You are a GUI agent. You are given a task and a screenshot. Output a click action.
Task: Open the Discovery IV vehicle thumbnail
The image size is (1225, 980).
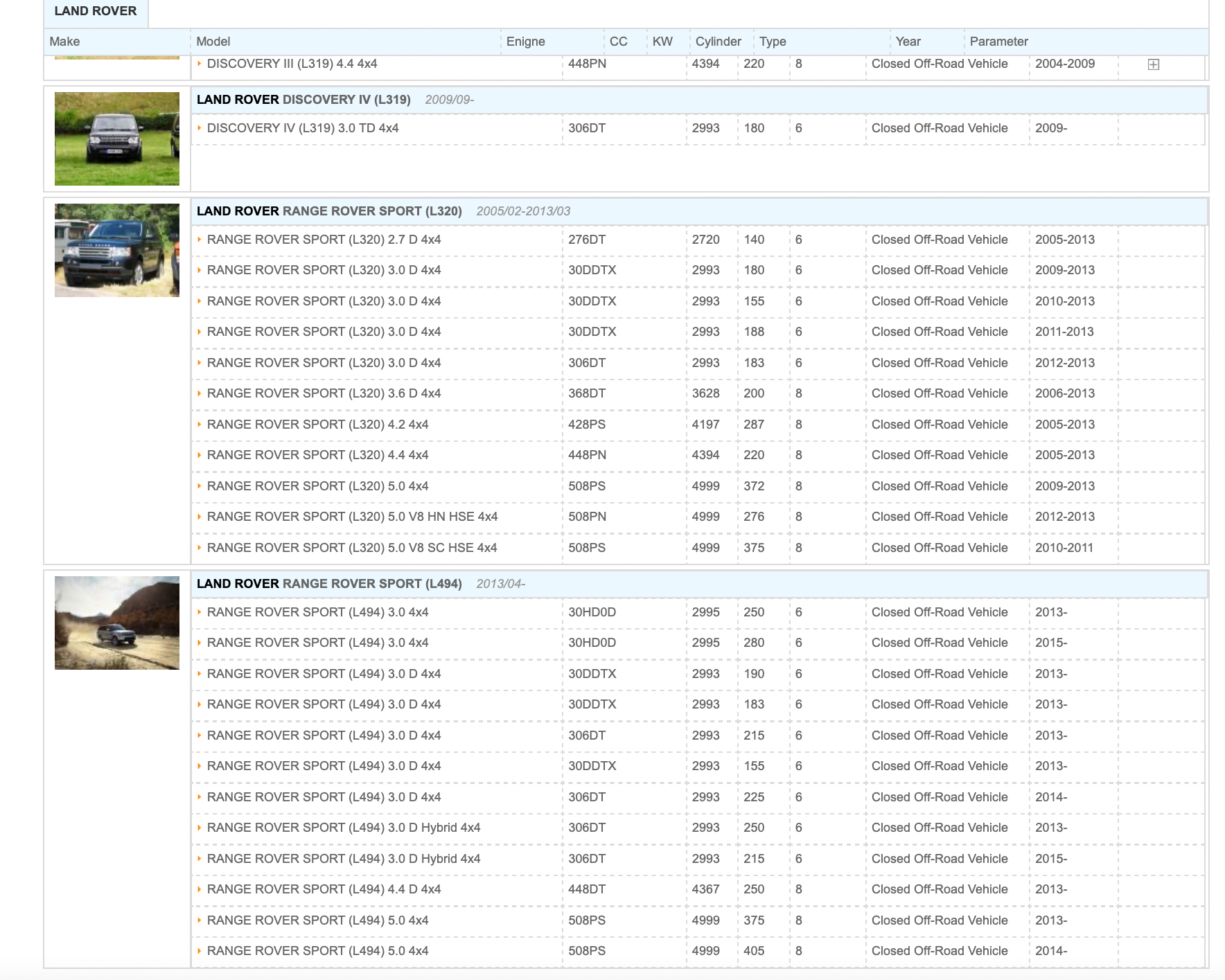tap(117, 139)
